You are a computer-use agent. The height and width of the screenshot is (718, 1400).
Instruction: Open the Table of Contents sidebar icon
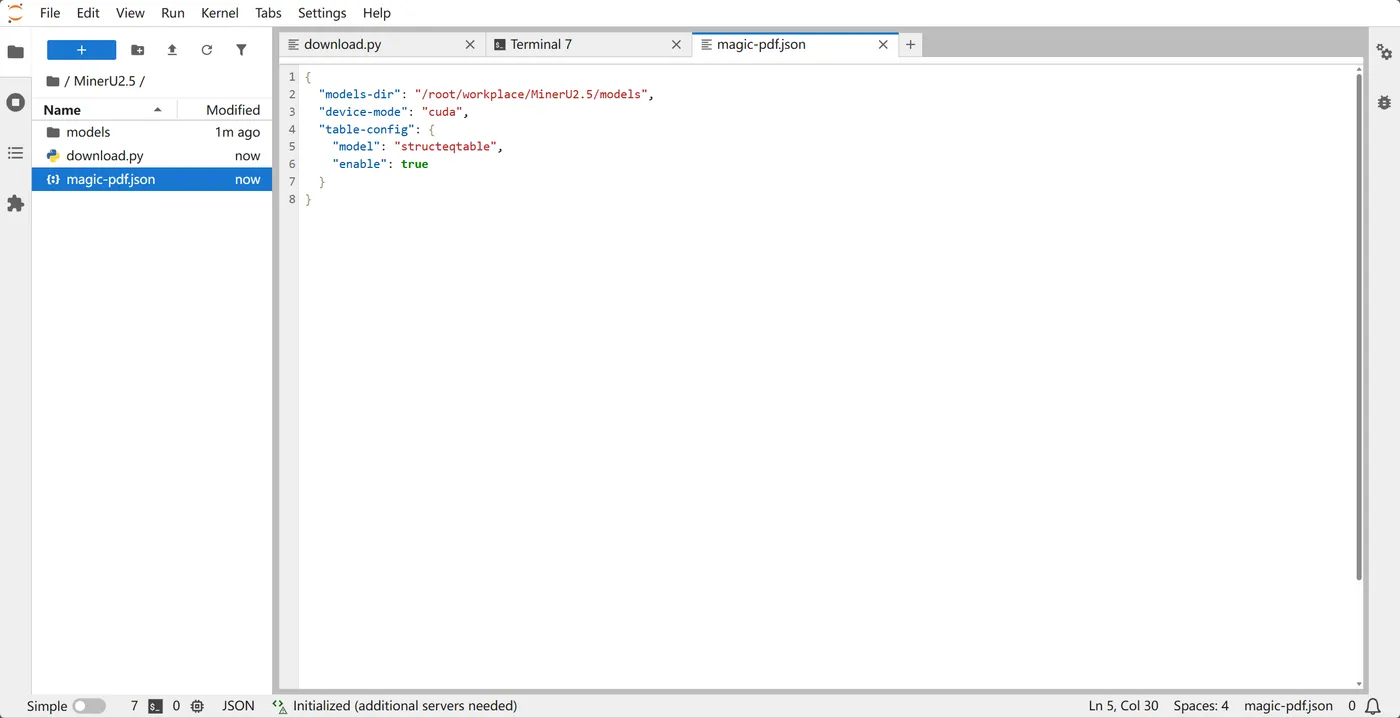pyautogui.click(x=15, y=153)
